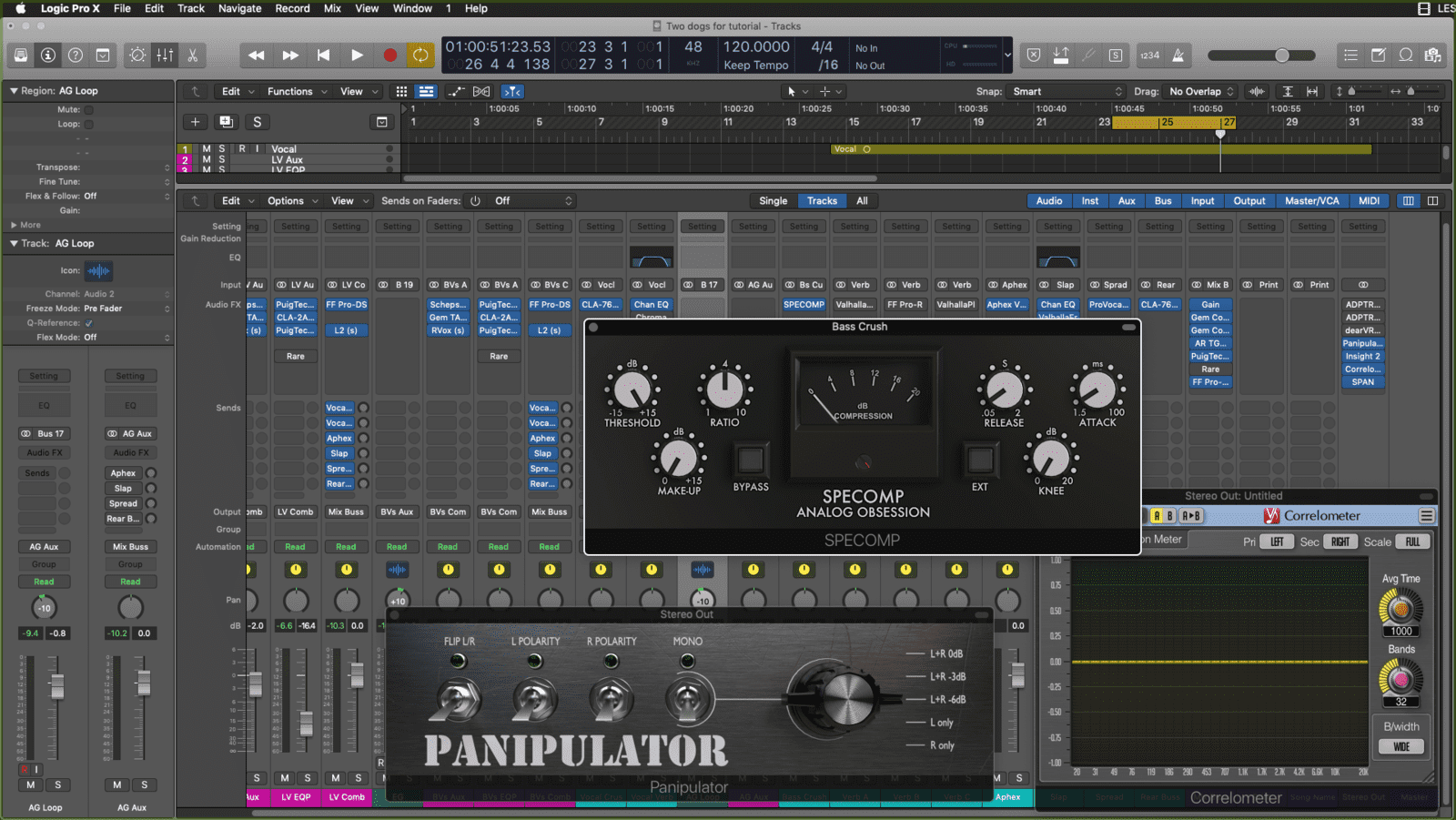Open the Snap Smart dropdown
Image resolution: width=1456 pixels, height=820 pixels.
click(x=1068, y=92)
